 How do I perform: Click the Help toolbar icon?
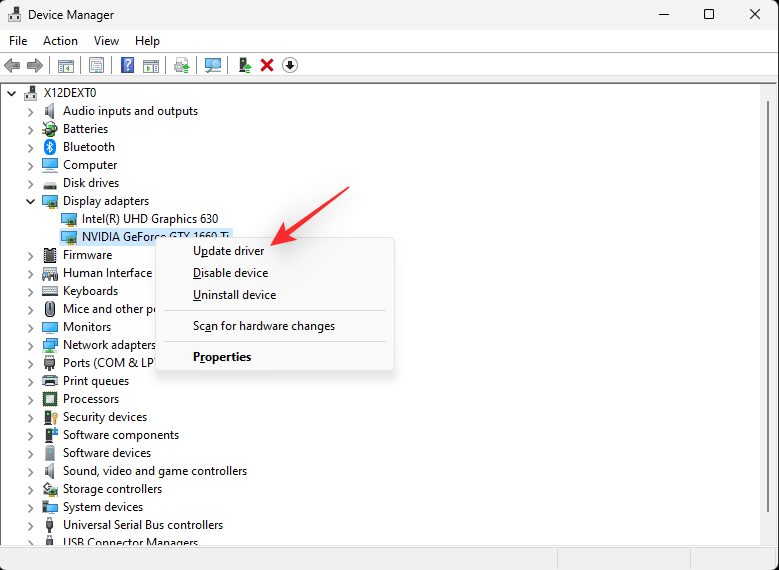[x=128, y=65]
